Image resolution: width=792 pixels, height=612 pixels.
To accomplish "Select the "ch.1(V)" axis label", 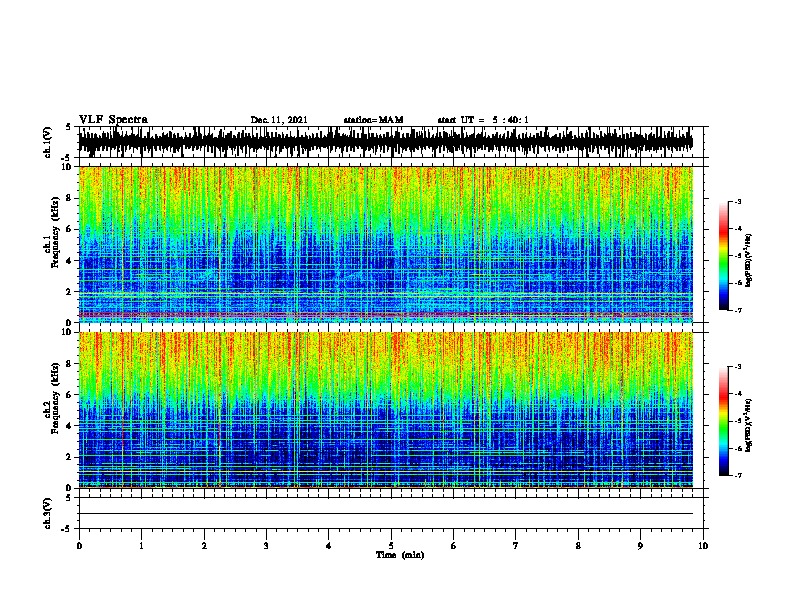I will [x=48, y=142].
